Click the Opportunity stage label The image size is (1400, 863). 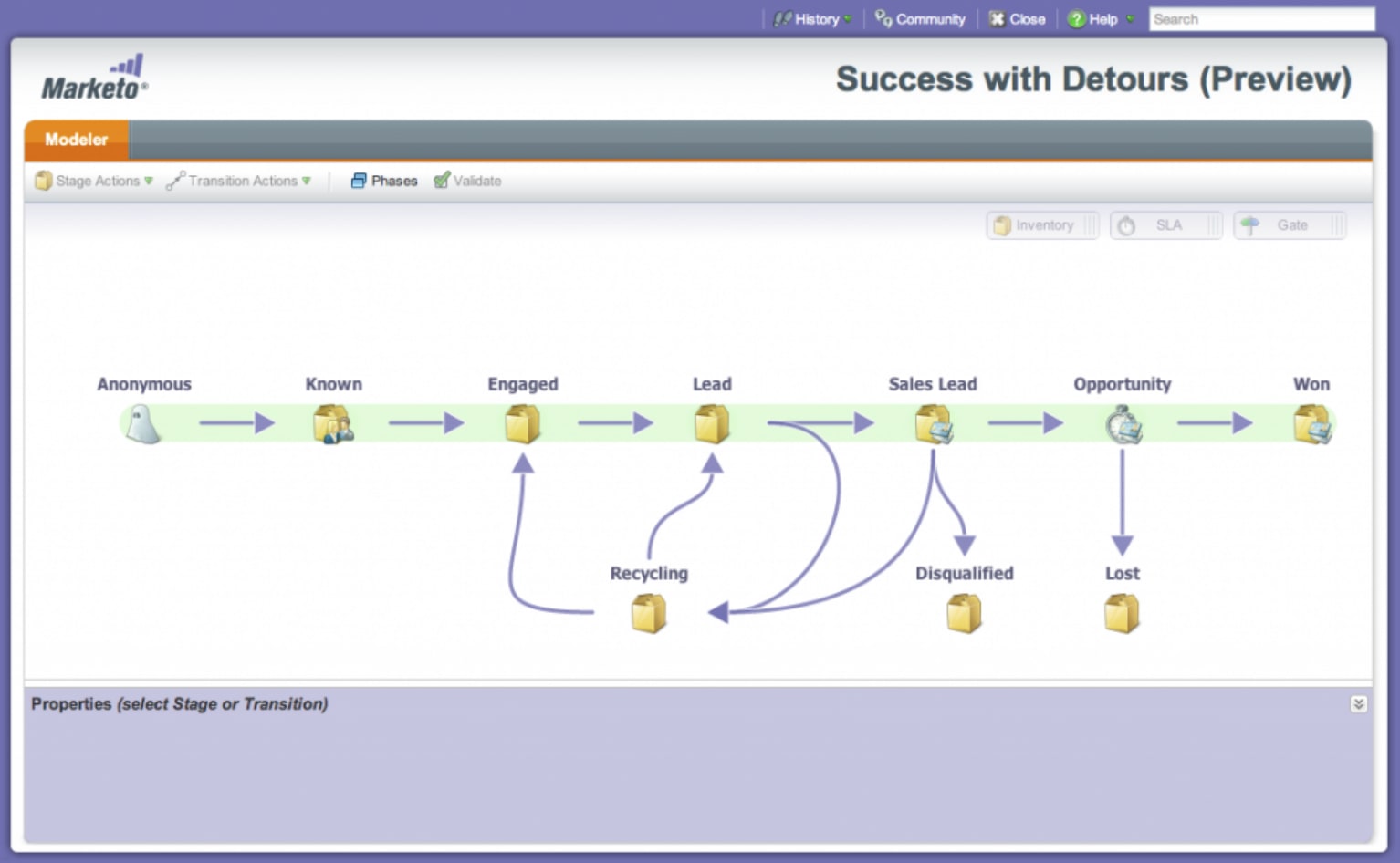[x=1123, y=384]
